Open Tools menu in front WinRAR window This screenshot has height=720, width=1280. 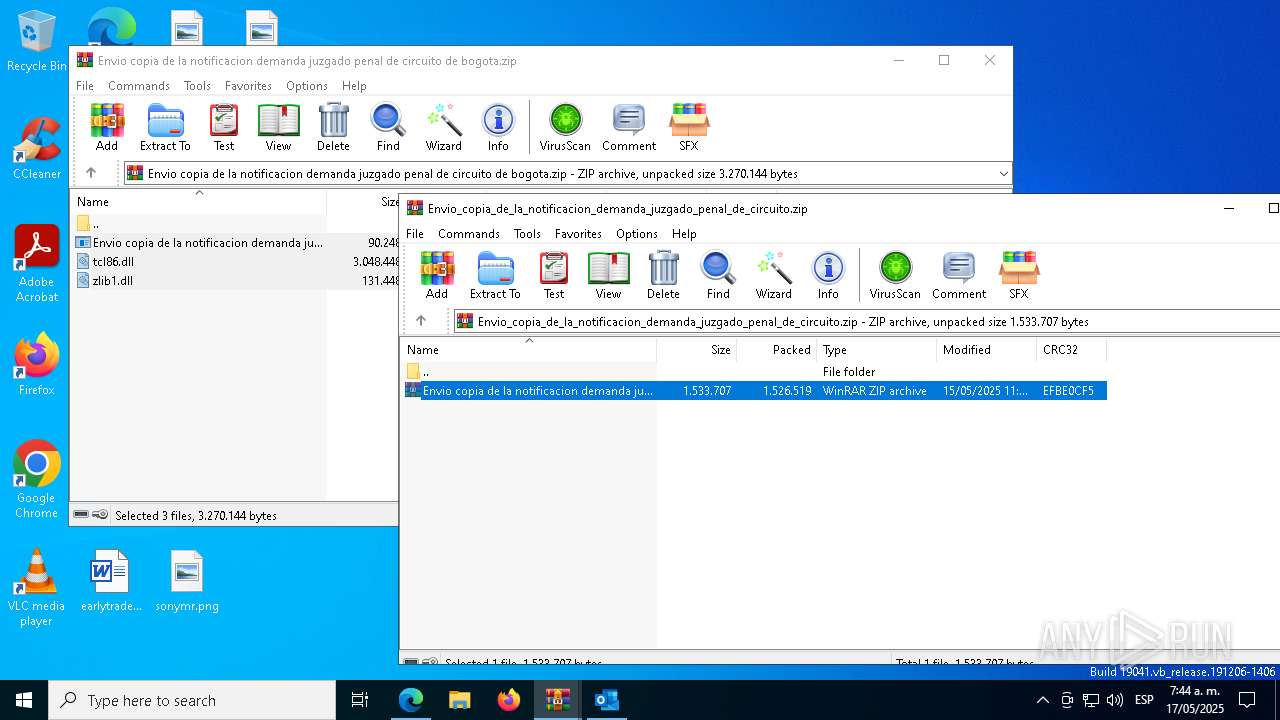[x=527, y=234]
